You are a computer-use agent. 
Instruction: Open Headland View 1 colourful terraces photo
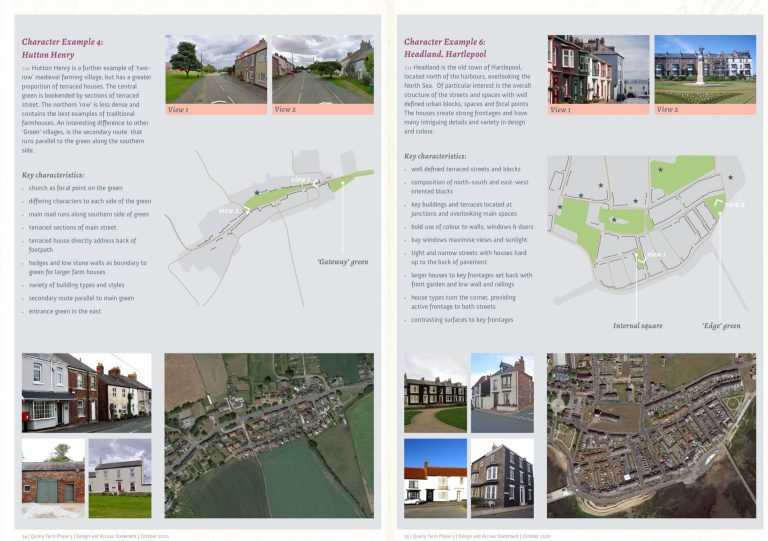[599, 69]
